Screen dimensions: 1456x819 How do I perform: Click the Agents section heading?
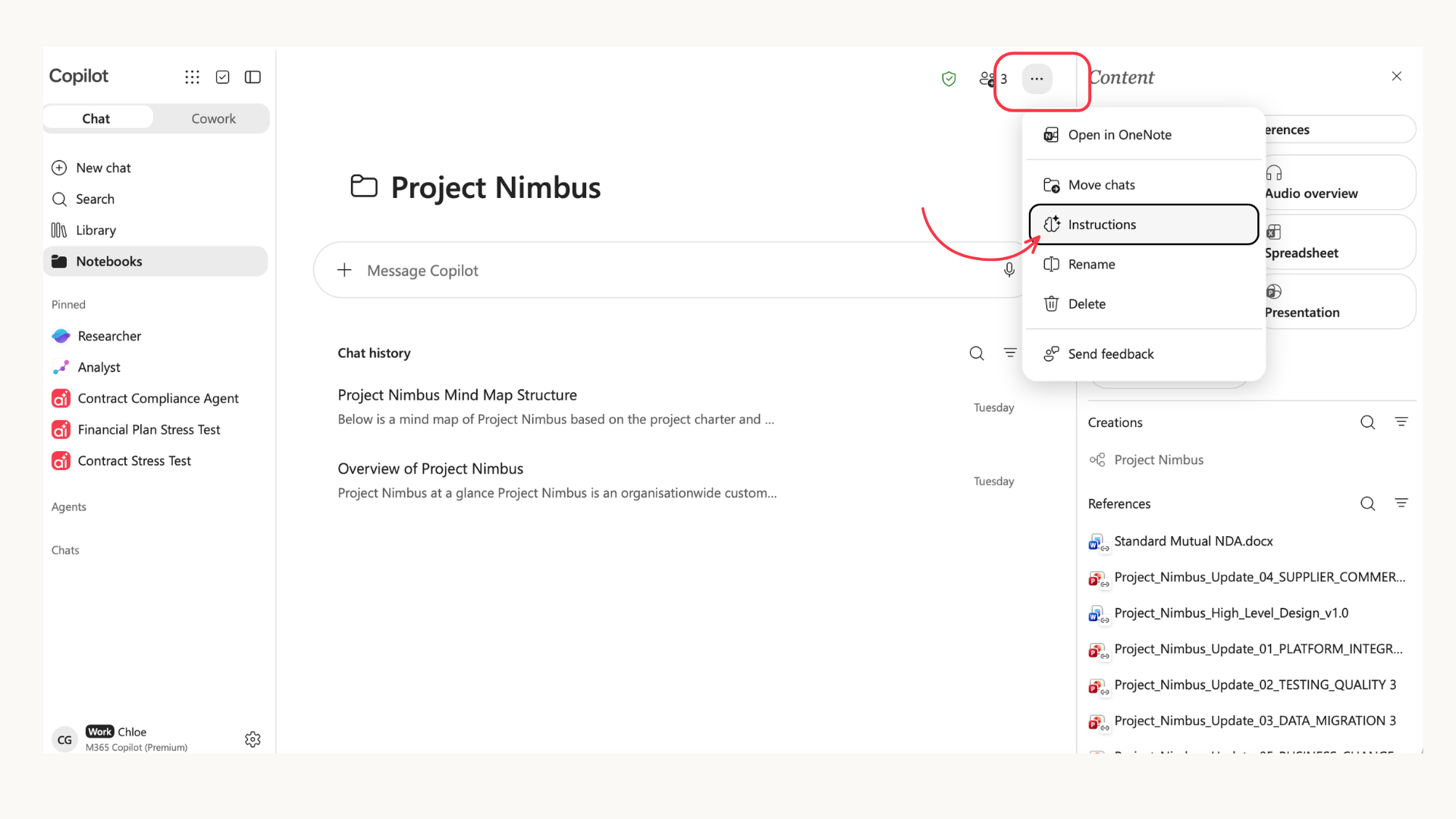69,507
